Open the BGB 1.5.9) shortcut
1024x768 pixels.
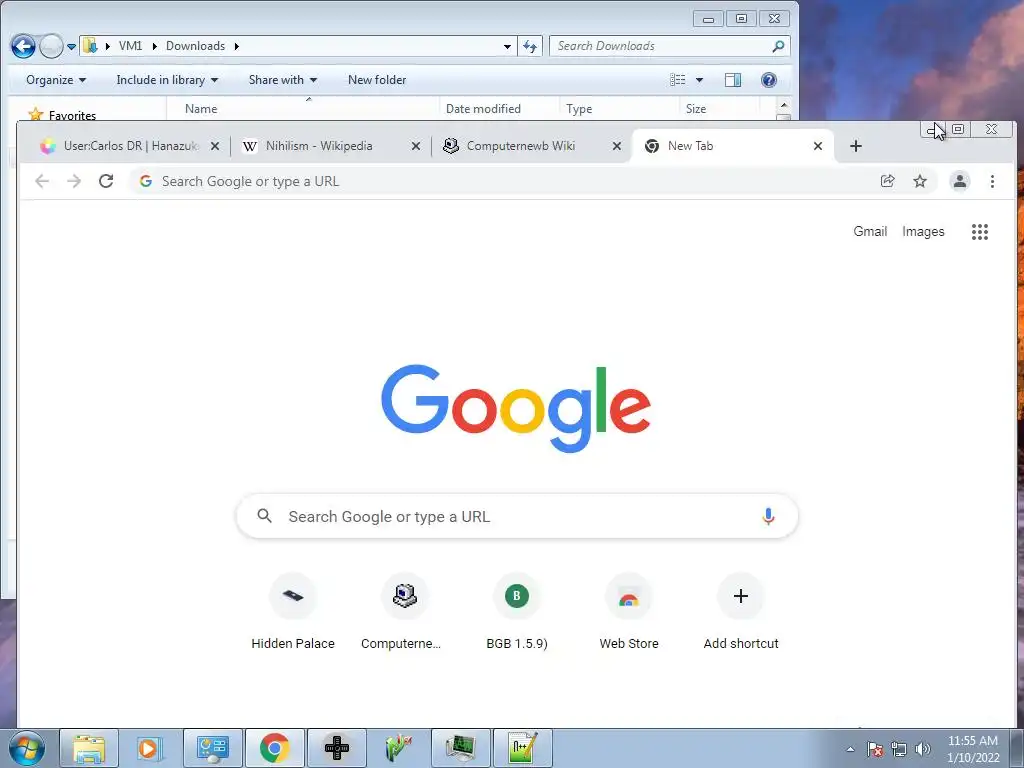point(517,612)
